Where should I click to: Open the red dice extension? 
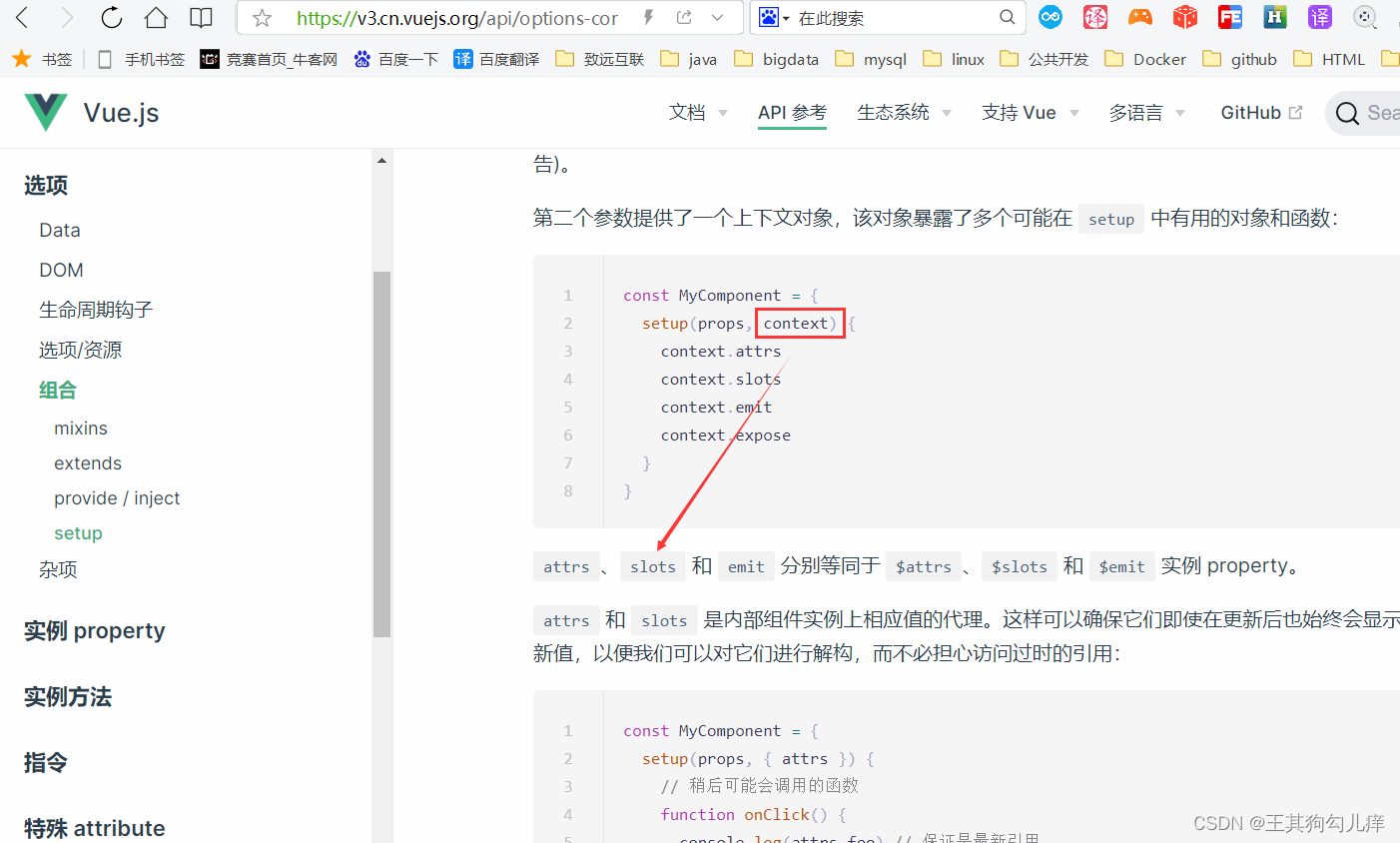[1184, 17]
